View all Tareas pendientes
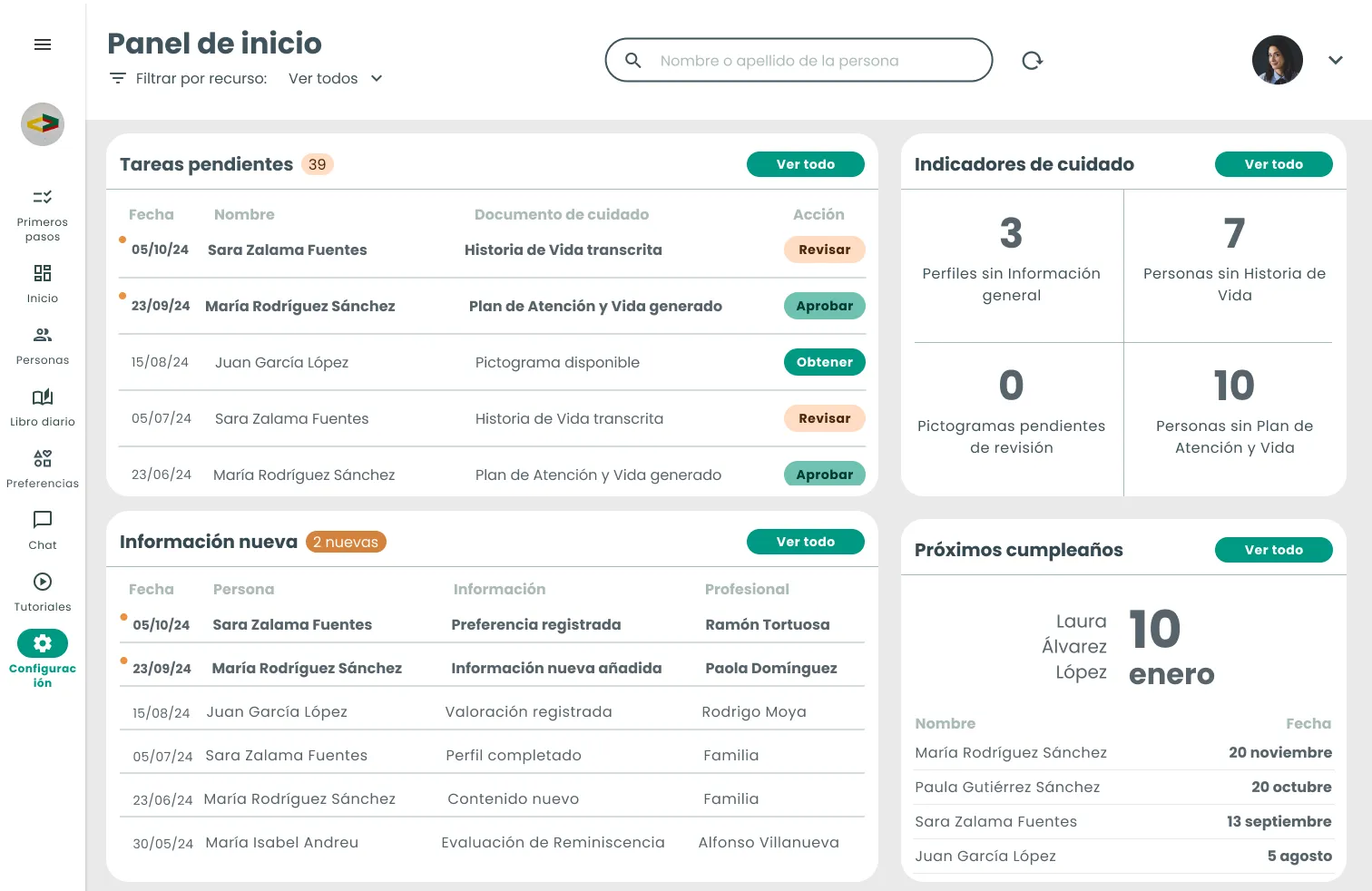This screenshot has width=1372, height=891. (806, 164)
